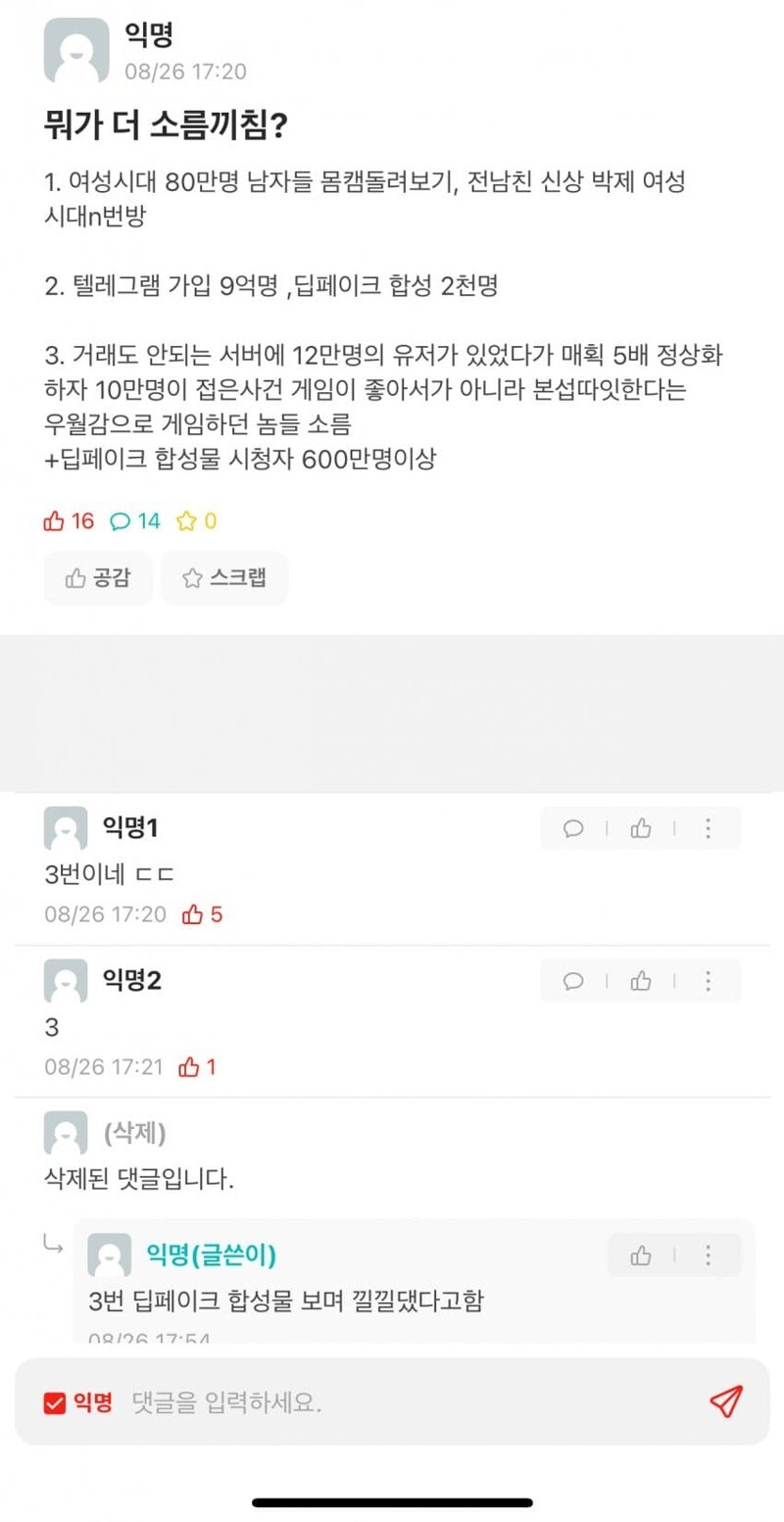
Task: Click the red thumbs-up count 16
Action: coord(69,521)
